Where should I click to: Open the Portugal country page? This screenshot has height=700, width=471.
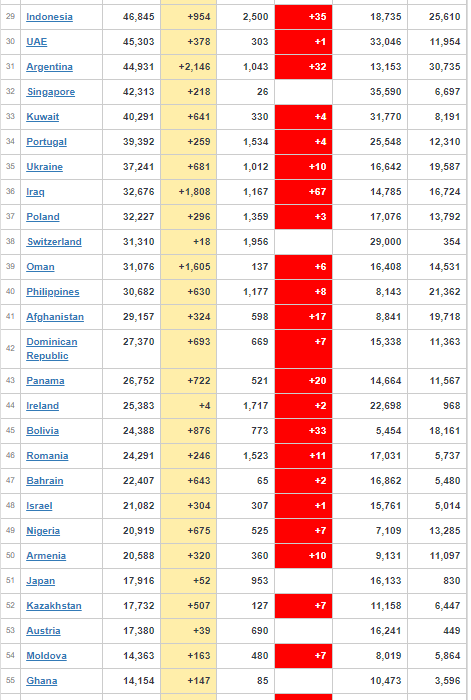tap(46, 142)
